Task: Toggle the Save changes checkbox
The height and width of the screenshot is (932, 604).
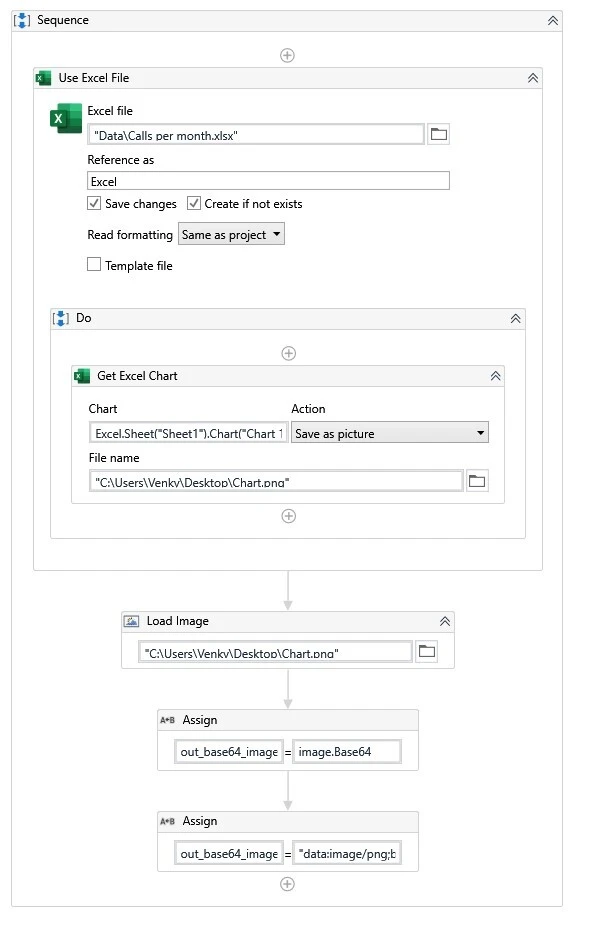Action: coord(94,203)
